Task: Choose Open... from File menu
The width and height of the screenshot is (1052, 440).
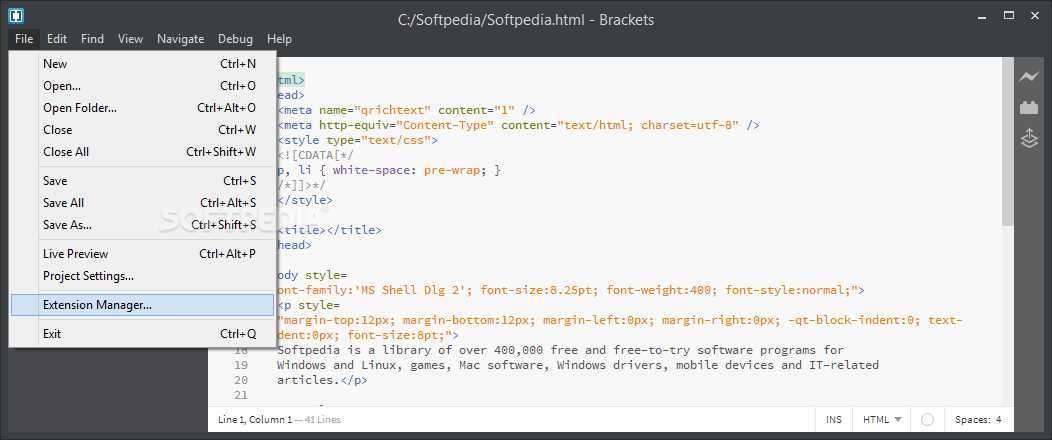Action: point(142,86)
